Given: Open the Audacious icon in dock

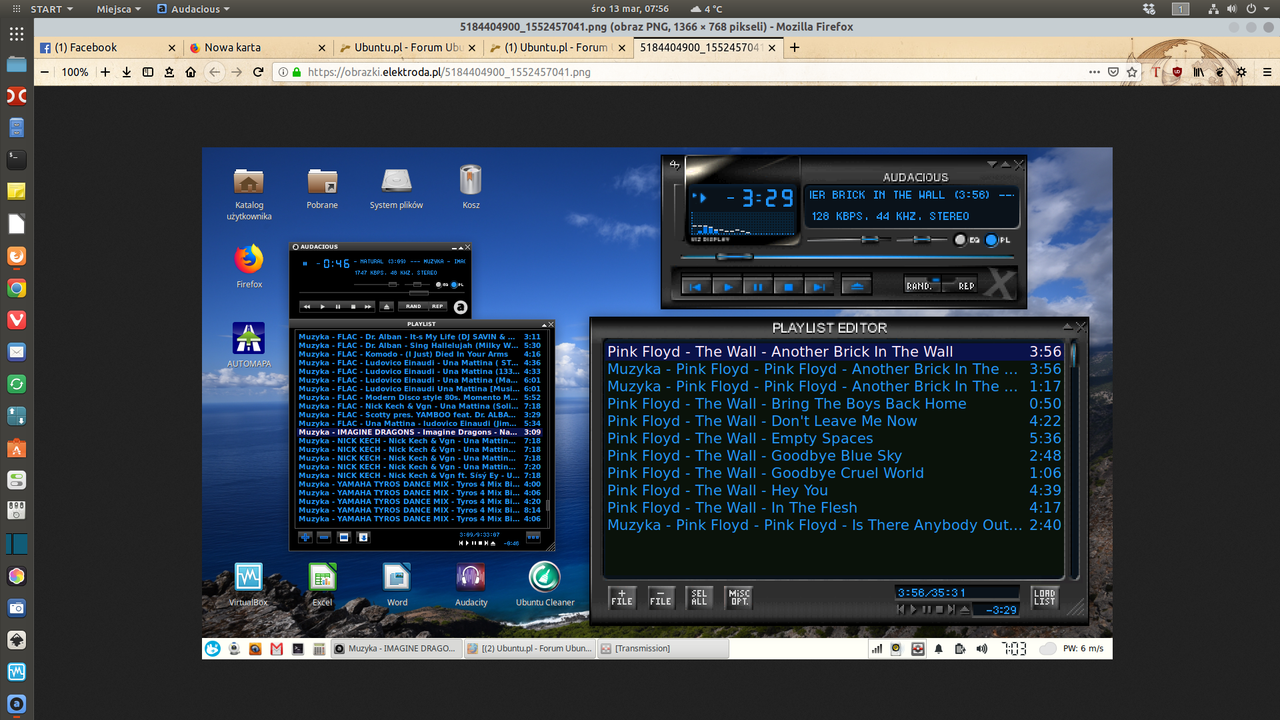Looking at the screenshot, I should click(x=16, y=703).
